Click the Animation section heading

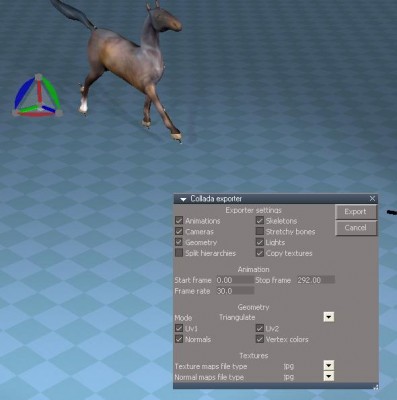254,269
